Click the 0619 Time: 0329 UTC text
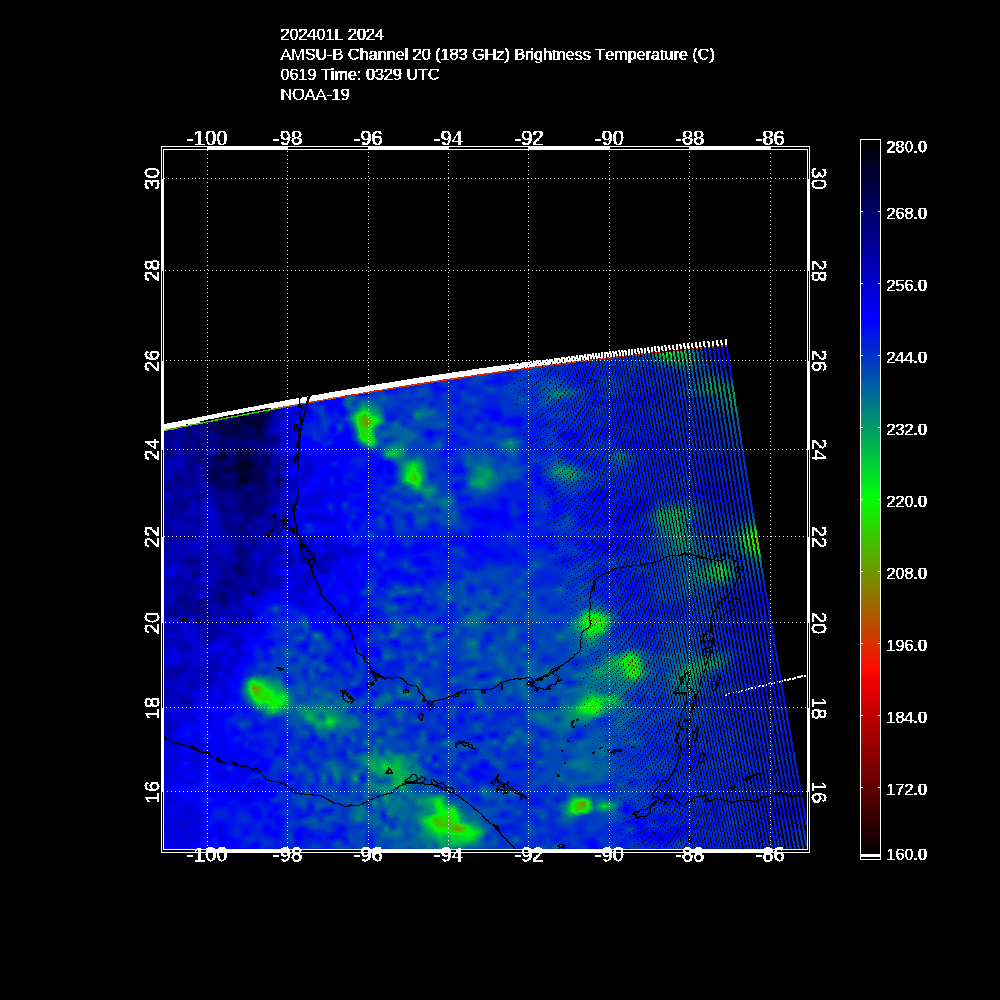 click(360, 75)
